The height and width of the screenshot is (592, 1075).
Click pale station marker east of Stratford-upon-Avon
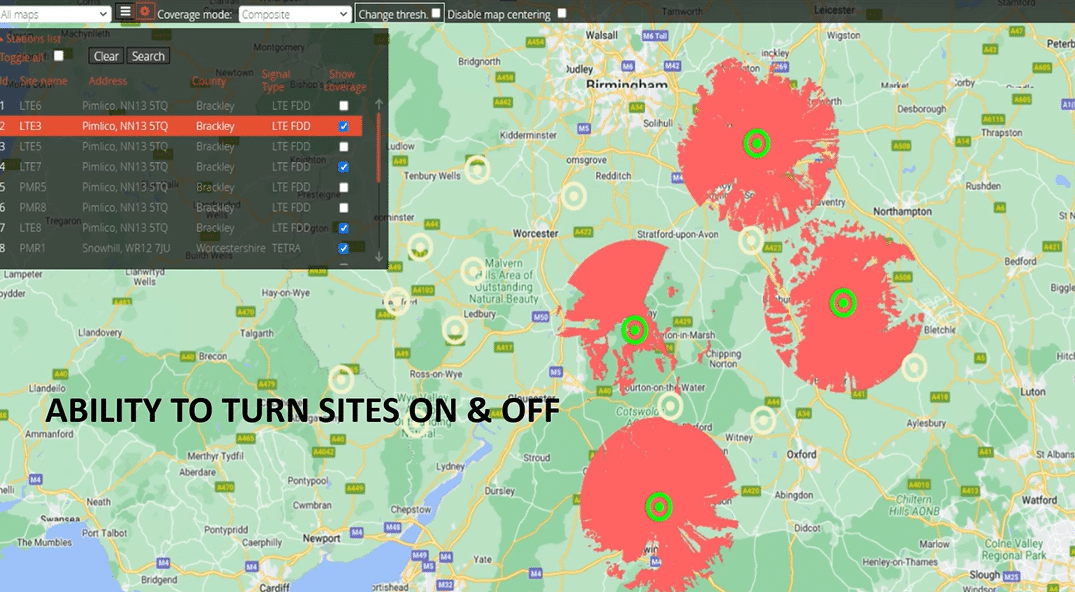point(751,240)
